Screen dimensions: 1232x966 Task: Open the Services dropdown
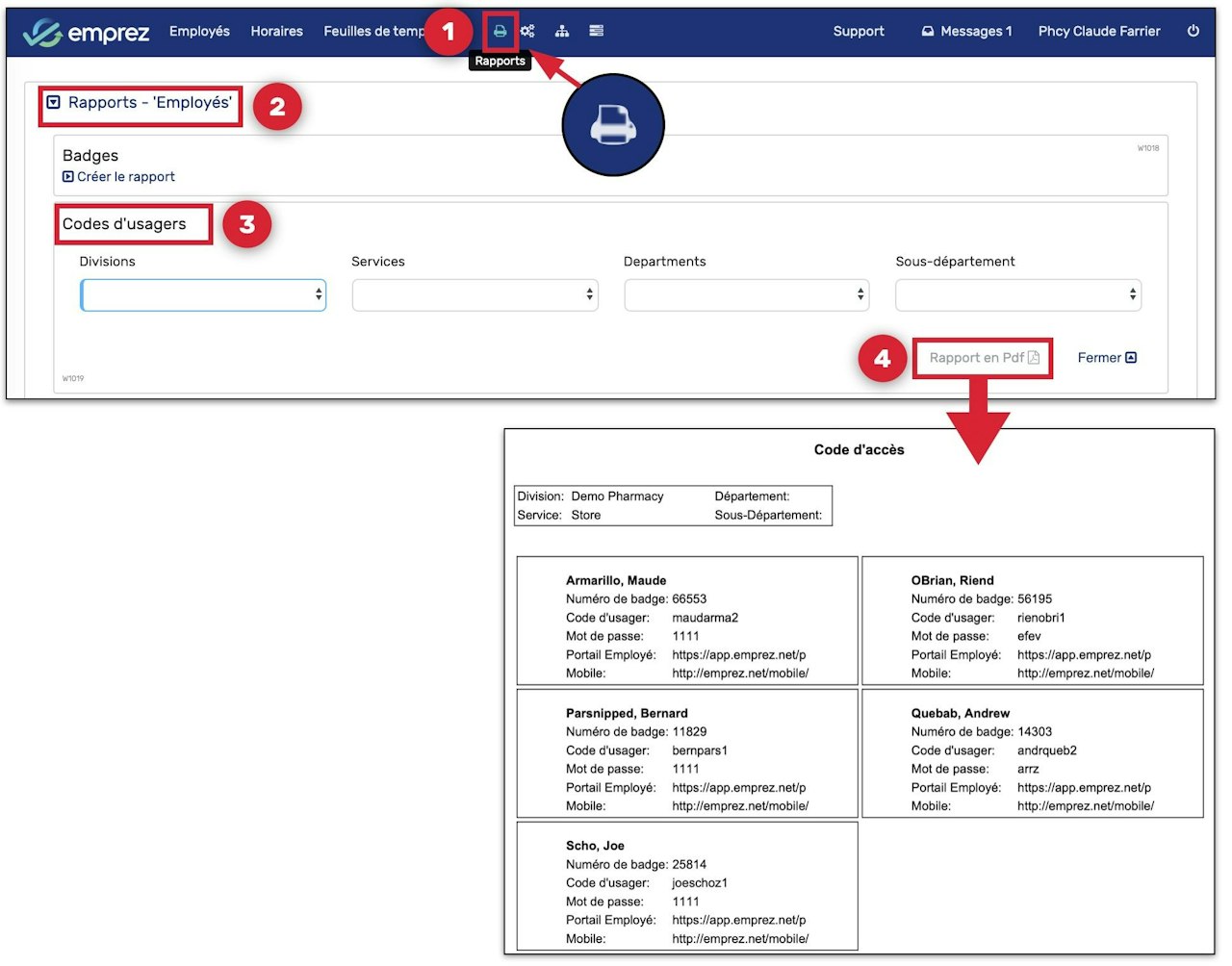click(475, 295)
